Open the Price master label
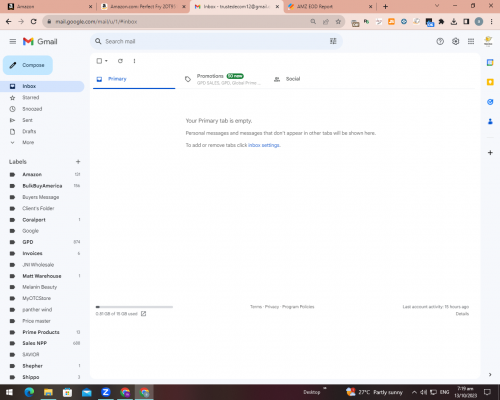Screen dimensions: 500x400 pyautogui.click(x=36, y=321)
